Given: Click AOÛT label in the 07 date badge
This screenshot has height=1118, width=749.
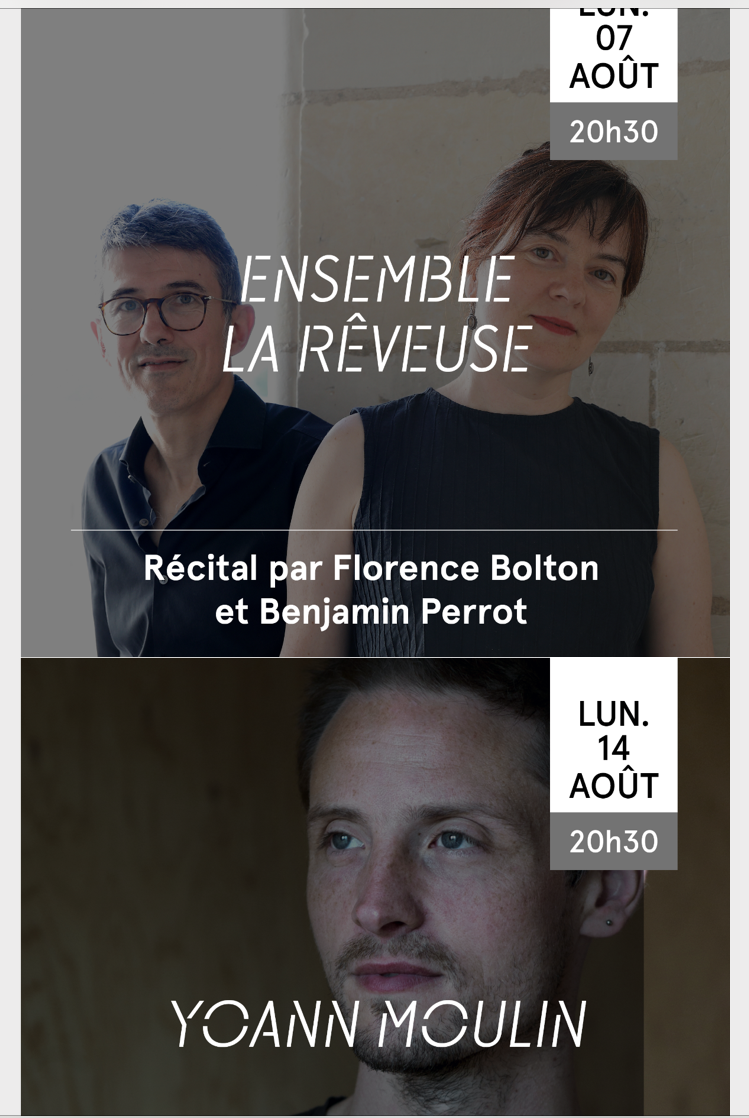Looking at the screenshot, I should [x=613, y=76].
